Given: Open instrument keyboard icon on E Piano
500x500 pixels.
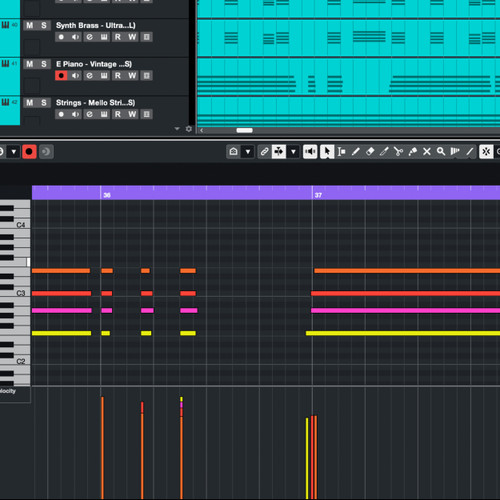Looking at the screenshot, I should click(x=104, y=76).
